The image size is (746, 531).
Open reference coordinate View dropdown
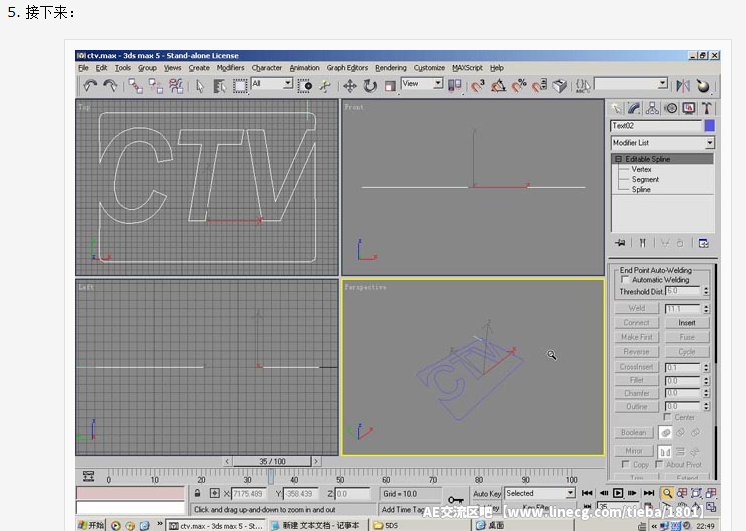tap(438, 83)
